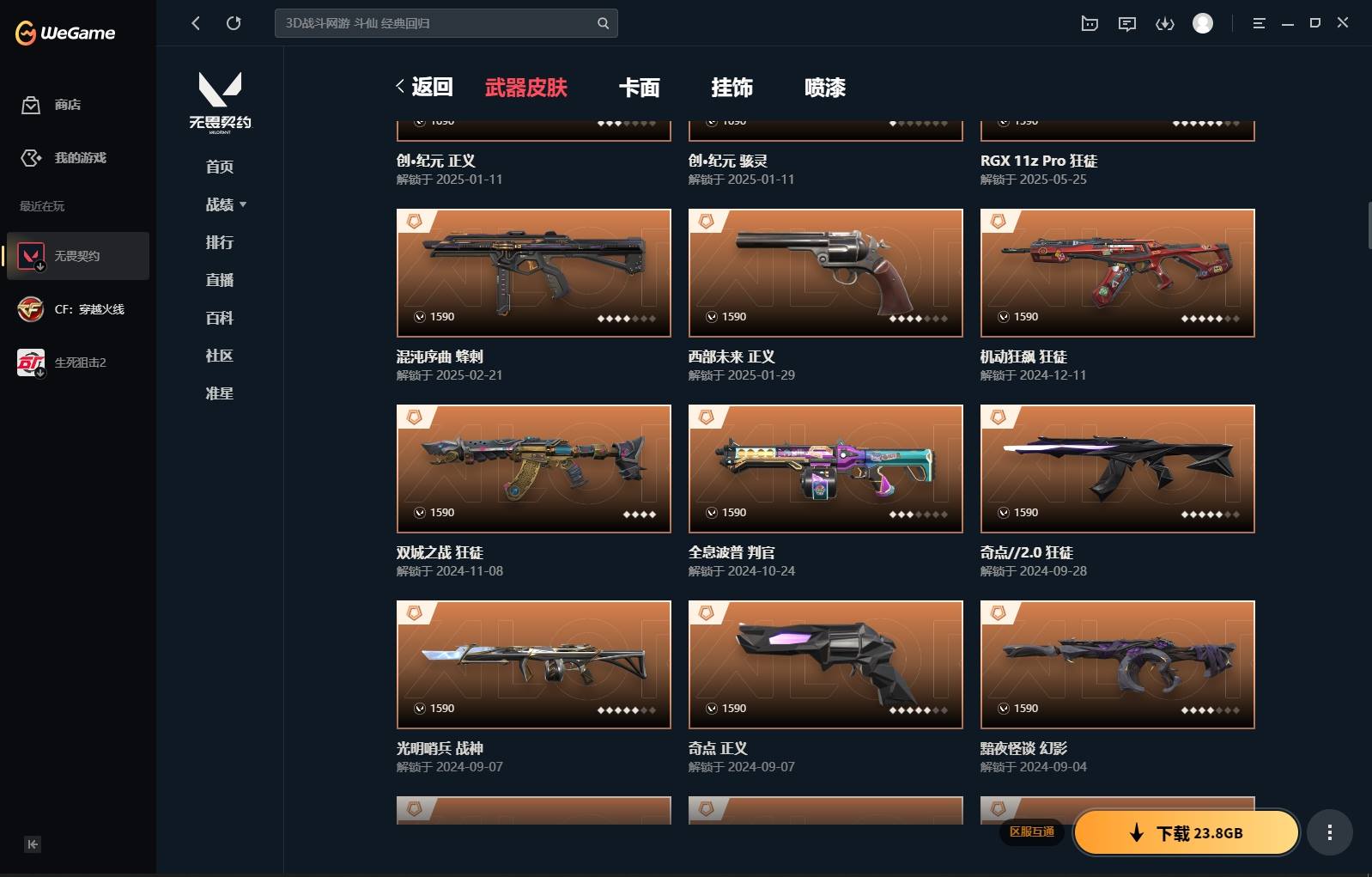Collapse the left sidebar
Screen dimensions: 1372x877
pos(33,844)
